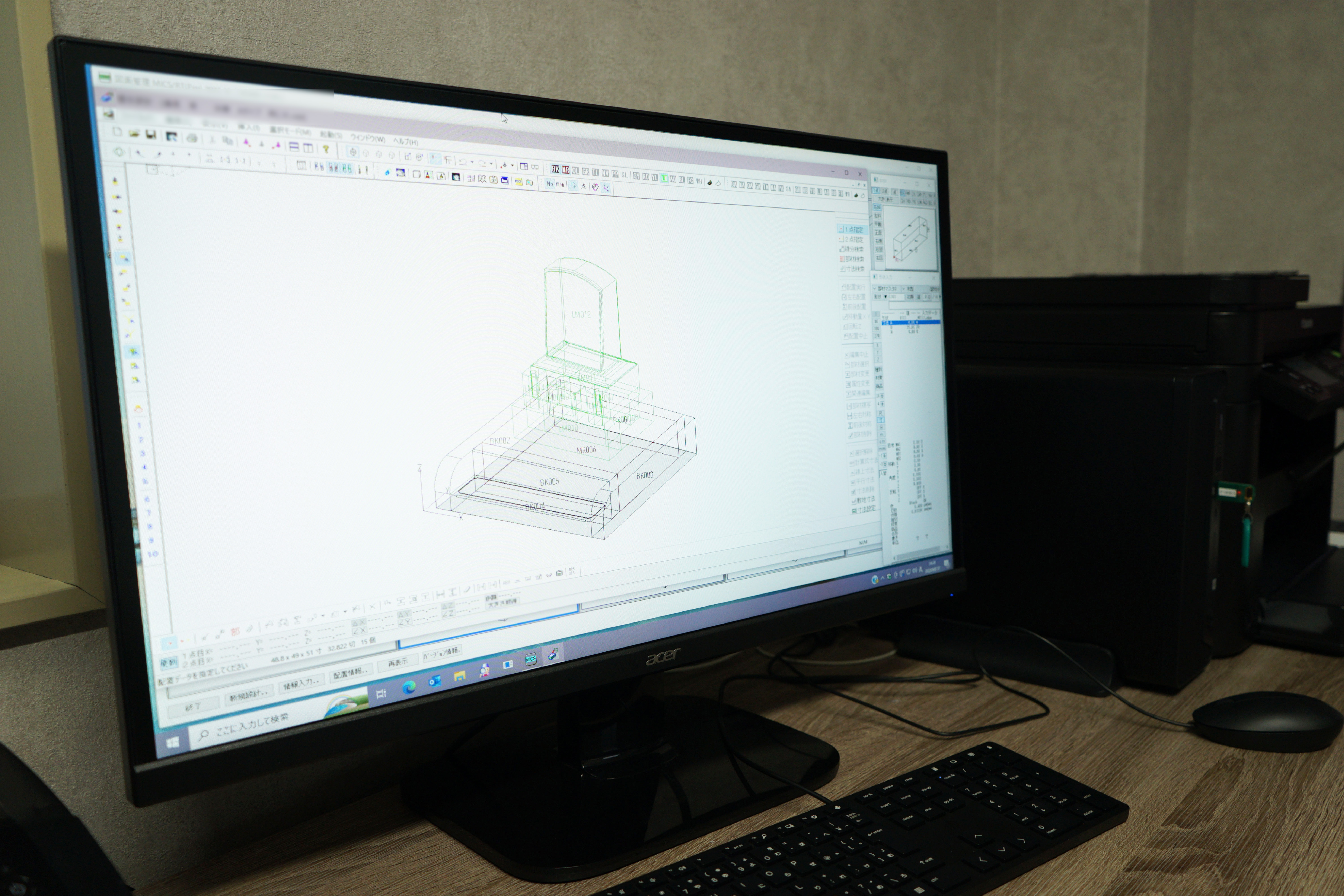Toggle the GY color layer button

pyautogui.click(x=637, y=176)
